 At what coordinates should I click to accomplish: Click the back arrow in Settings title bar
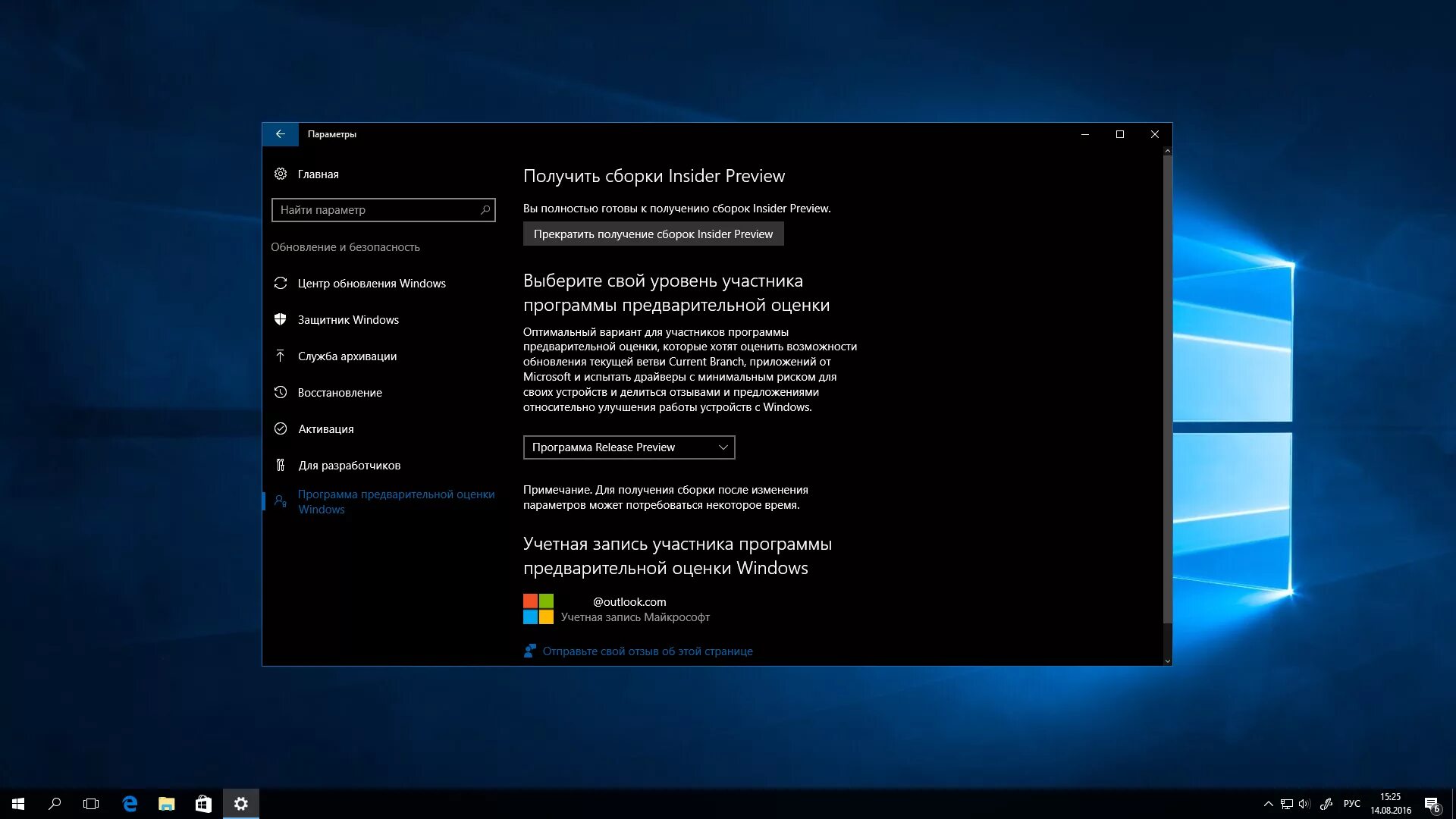(x=281, y=134)
